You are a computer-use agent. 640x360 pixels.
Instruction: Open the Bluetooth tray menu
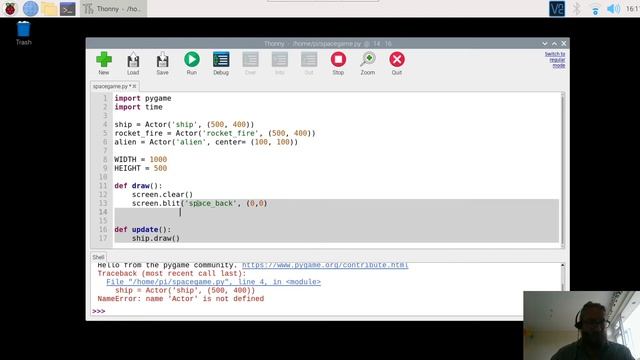pos(576,9)
